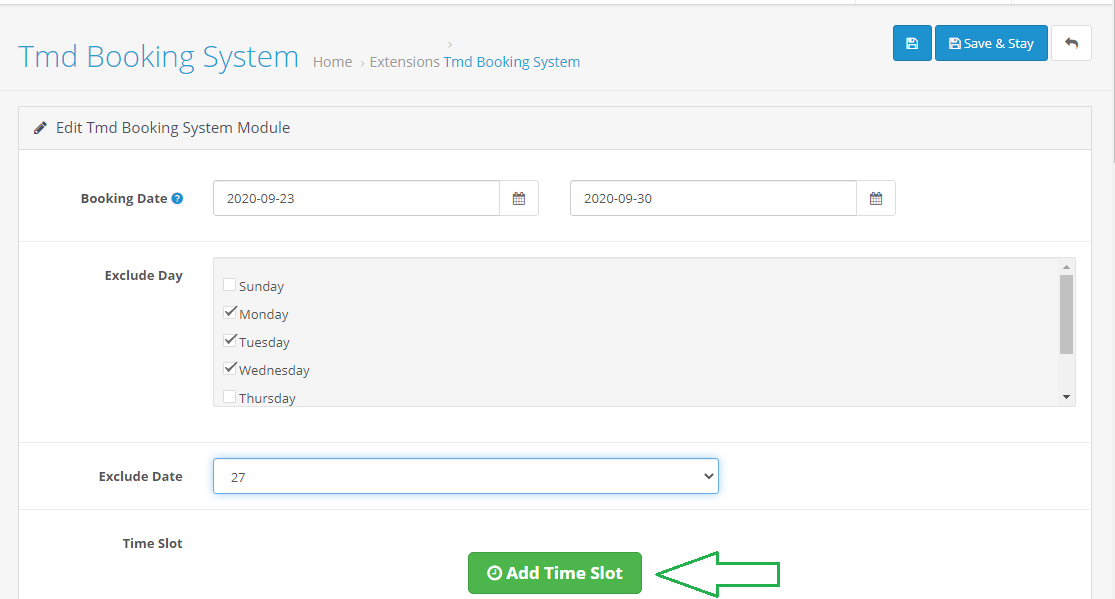Click the Exclude Day list scroll up arrow
The image size is (1115, 599).
(1066, 267)
